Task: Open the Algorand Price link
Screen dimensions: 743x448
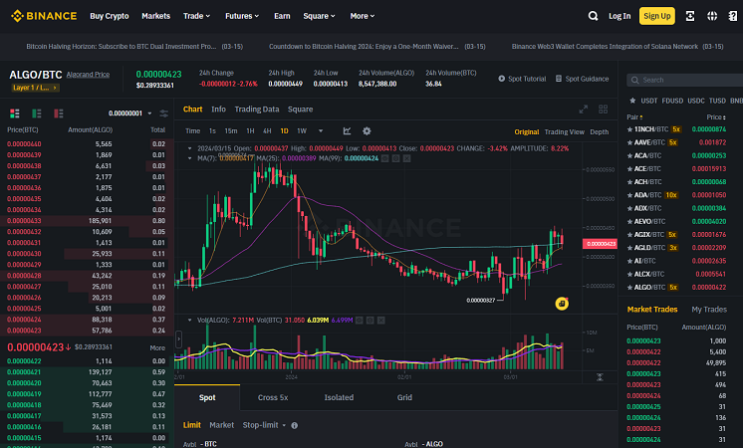Action: [88, 74]
